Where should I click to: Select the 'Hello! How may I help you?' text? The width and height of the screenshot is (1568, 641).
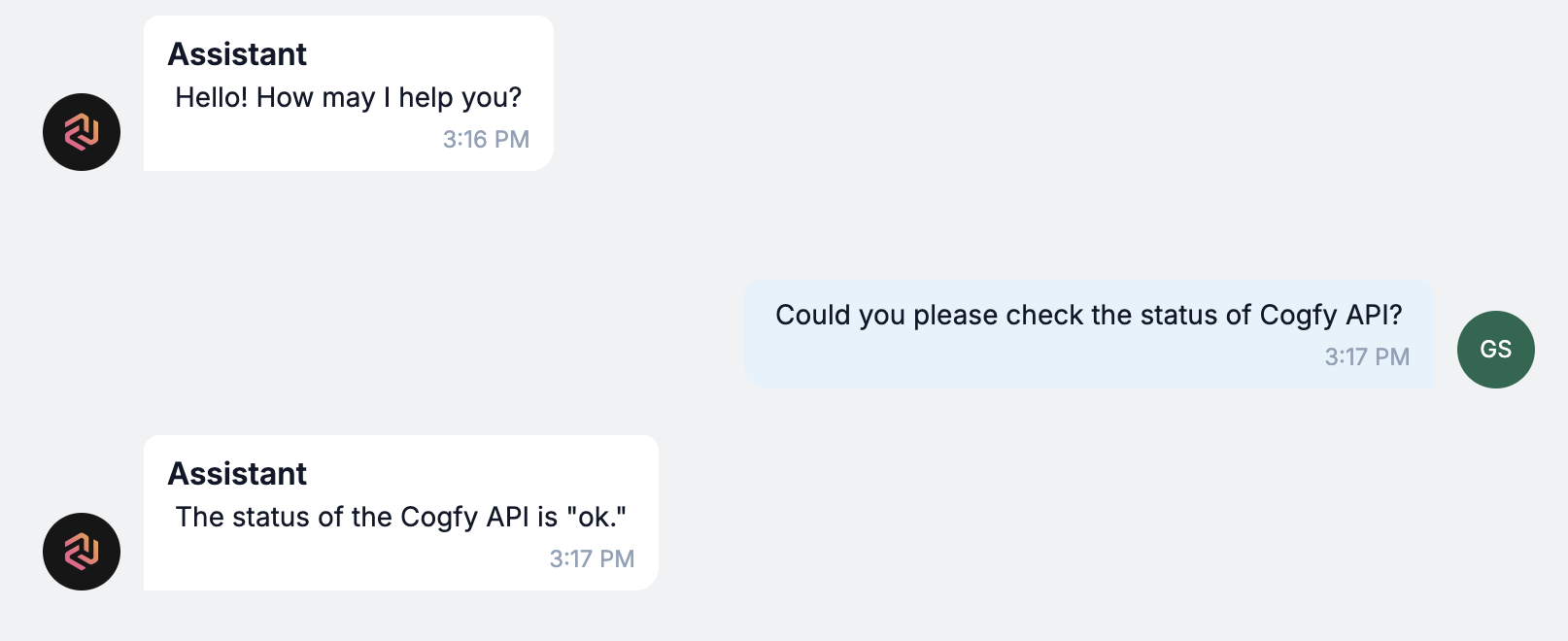click(349, 97)
